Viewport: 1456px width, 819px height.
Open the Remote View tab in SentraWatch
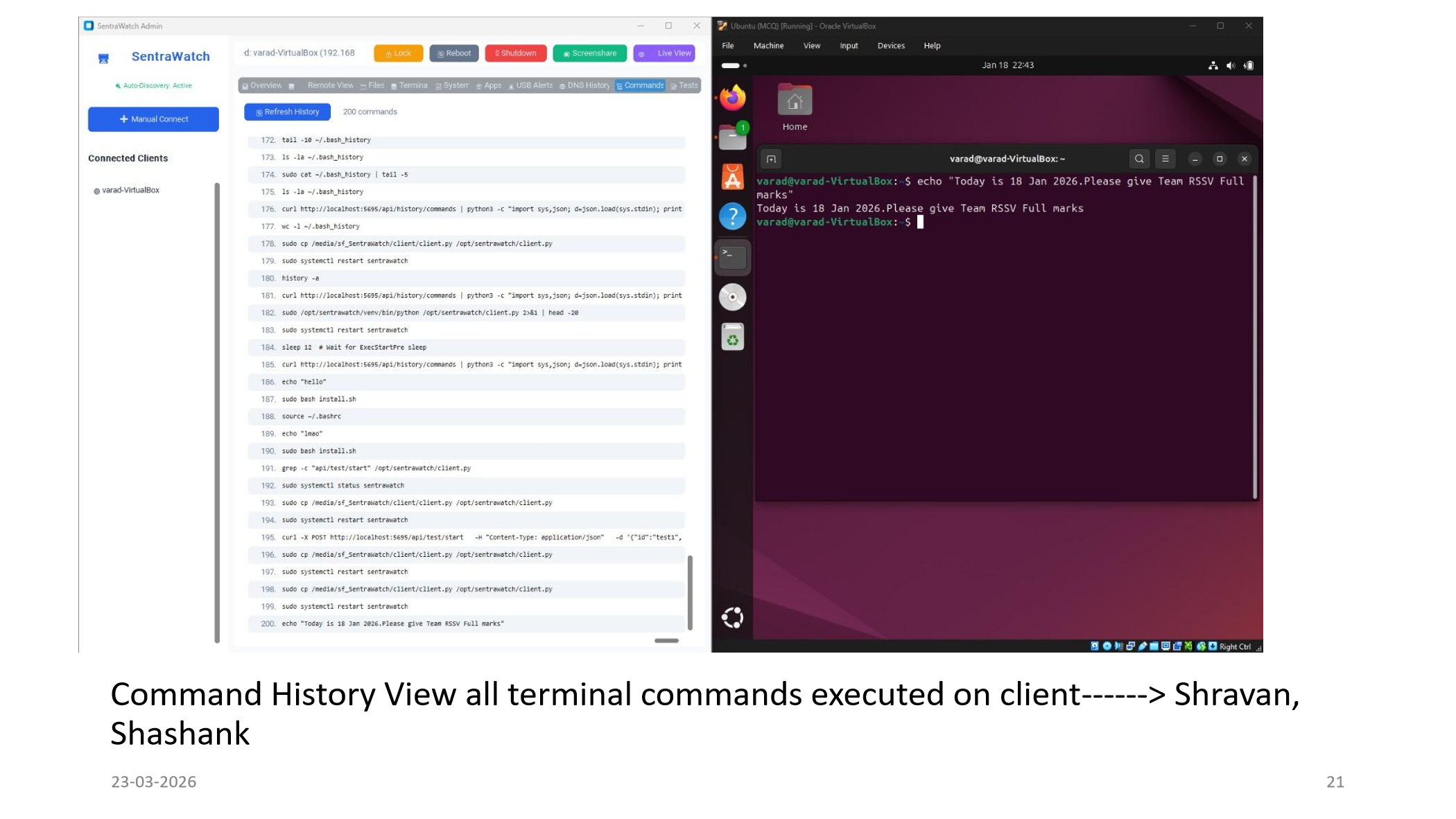click(329, 85)
